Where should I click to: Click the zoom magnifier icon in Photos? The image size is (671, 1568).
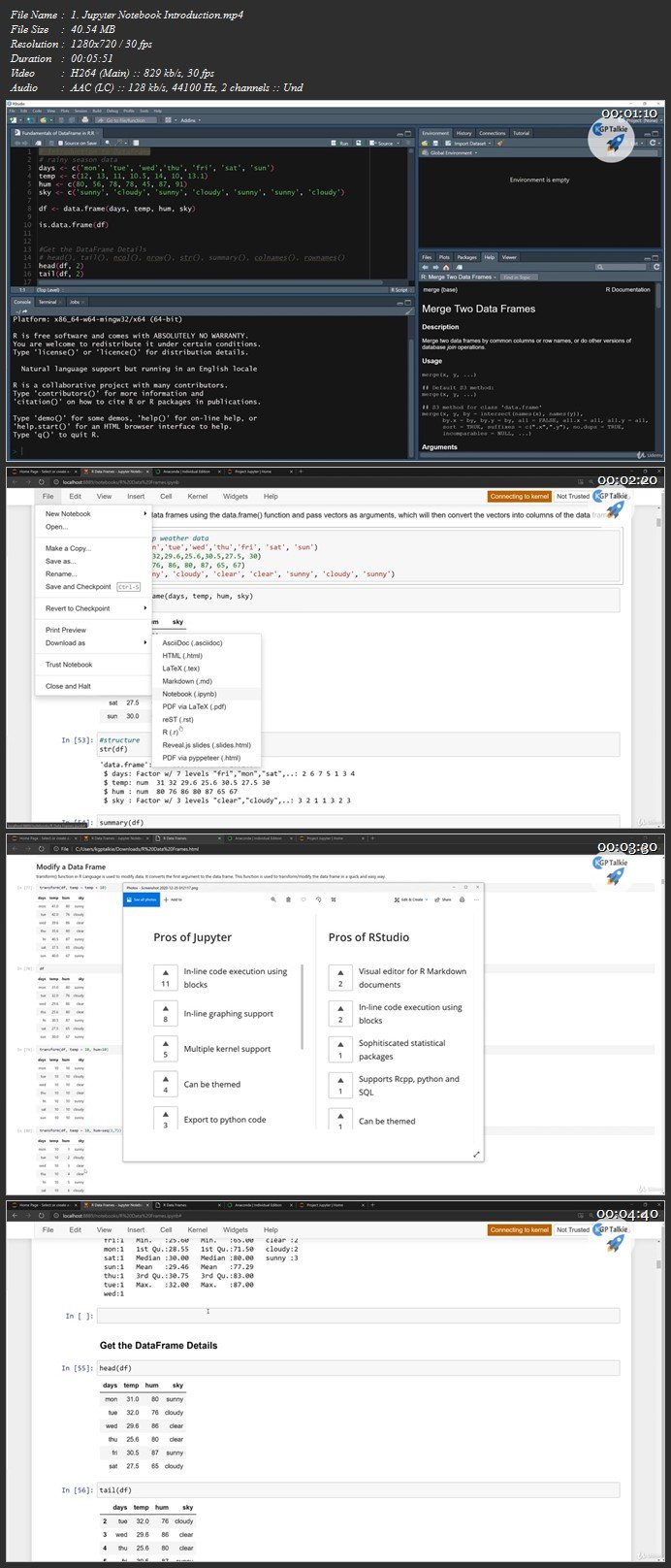coord(274,899)
